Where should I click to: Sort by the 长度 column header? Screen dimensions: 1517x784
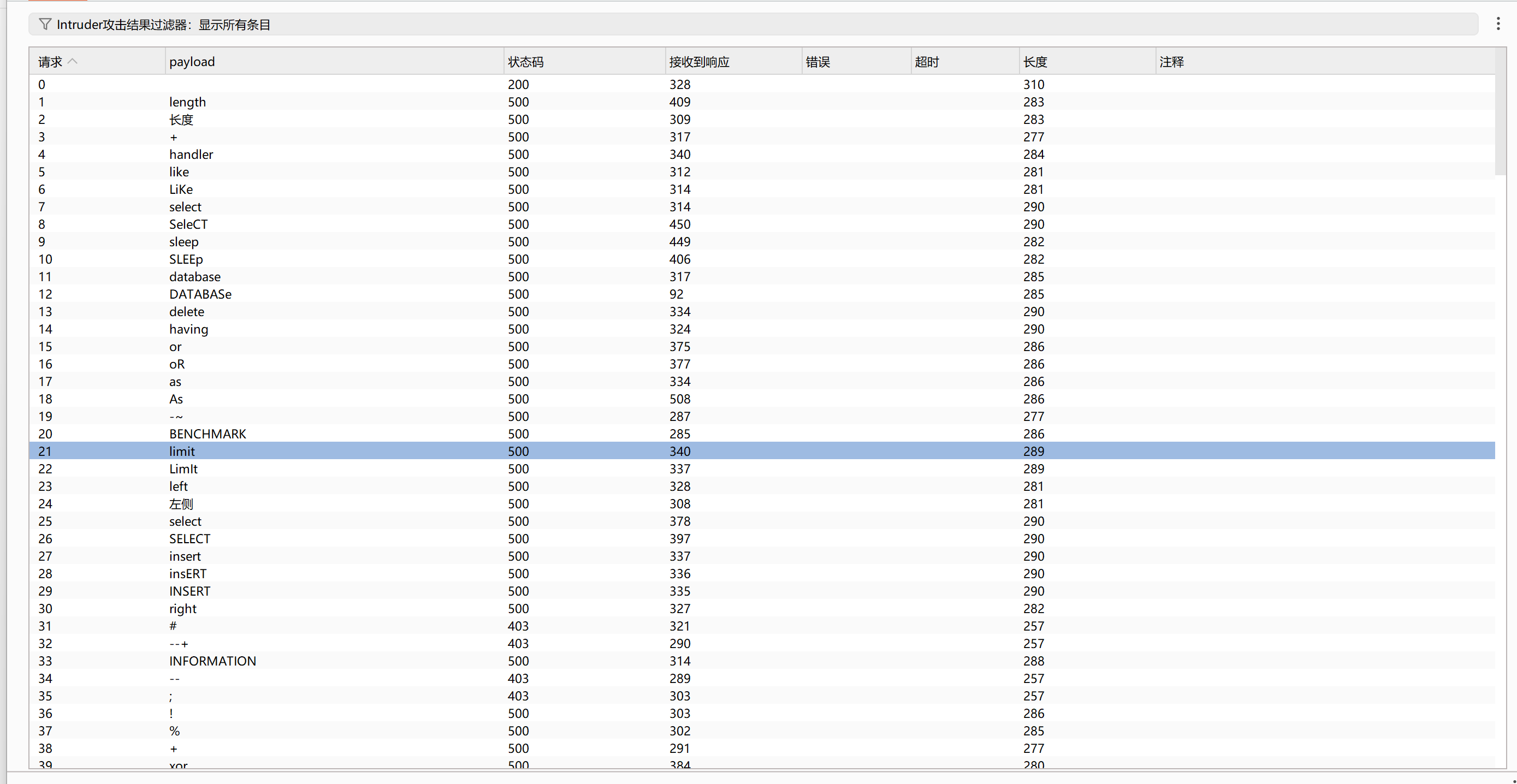click(1035, 62)
